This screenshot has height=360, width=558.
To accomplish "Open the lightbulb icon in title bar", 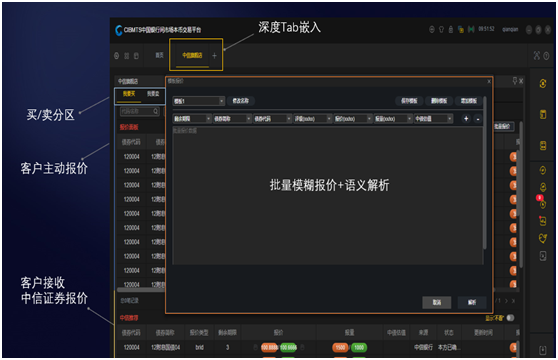I will coord(441,30).
